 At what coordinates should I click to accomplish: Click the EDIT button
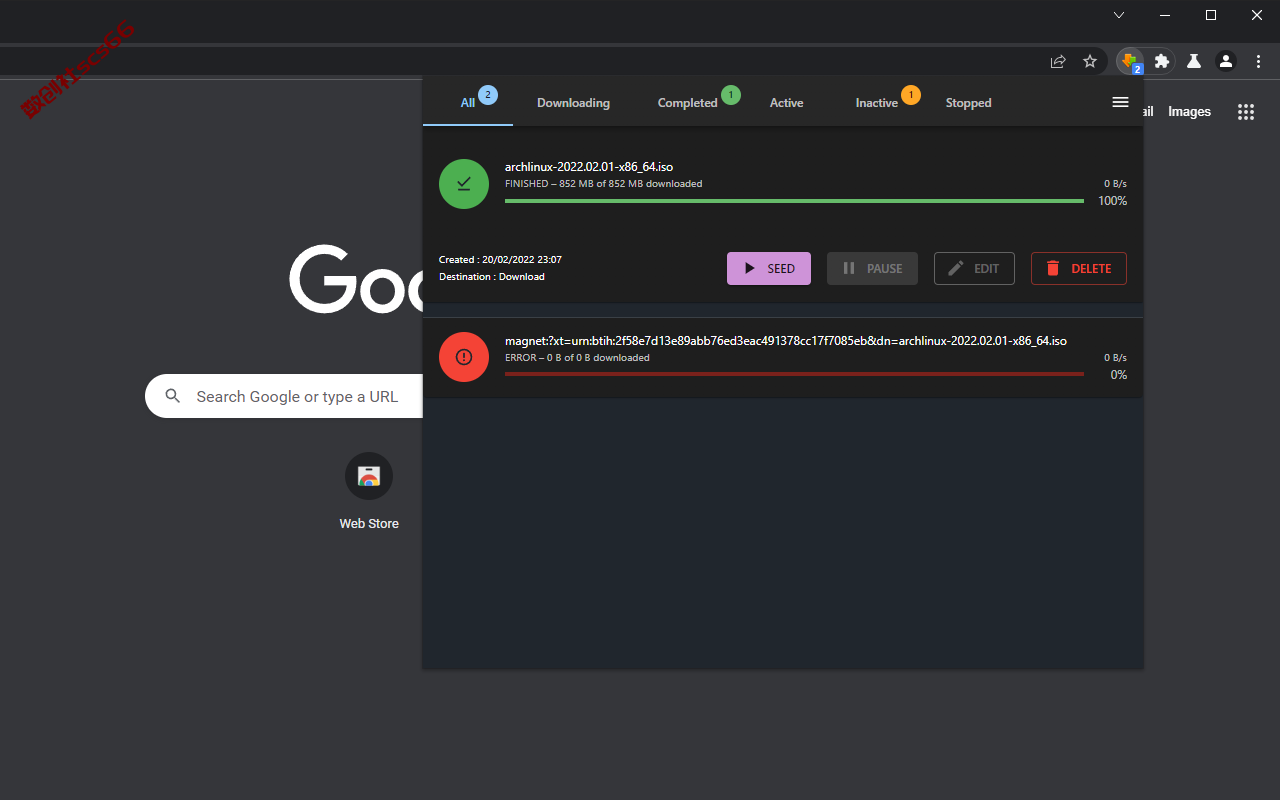coord(974,268)
